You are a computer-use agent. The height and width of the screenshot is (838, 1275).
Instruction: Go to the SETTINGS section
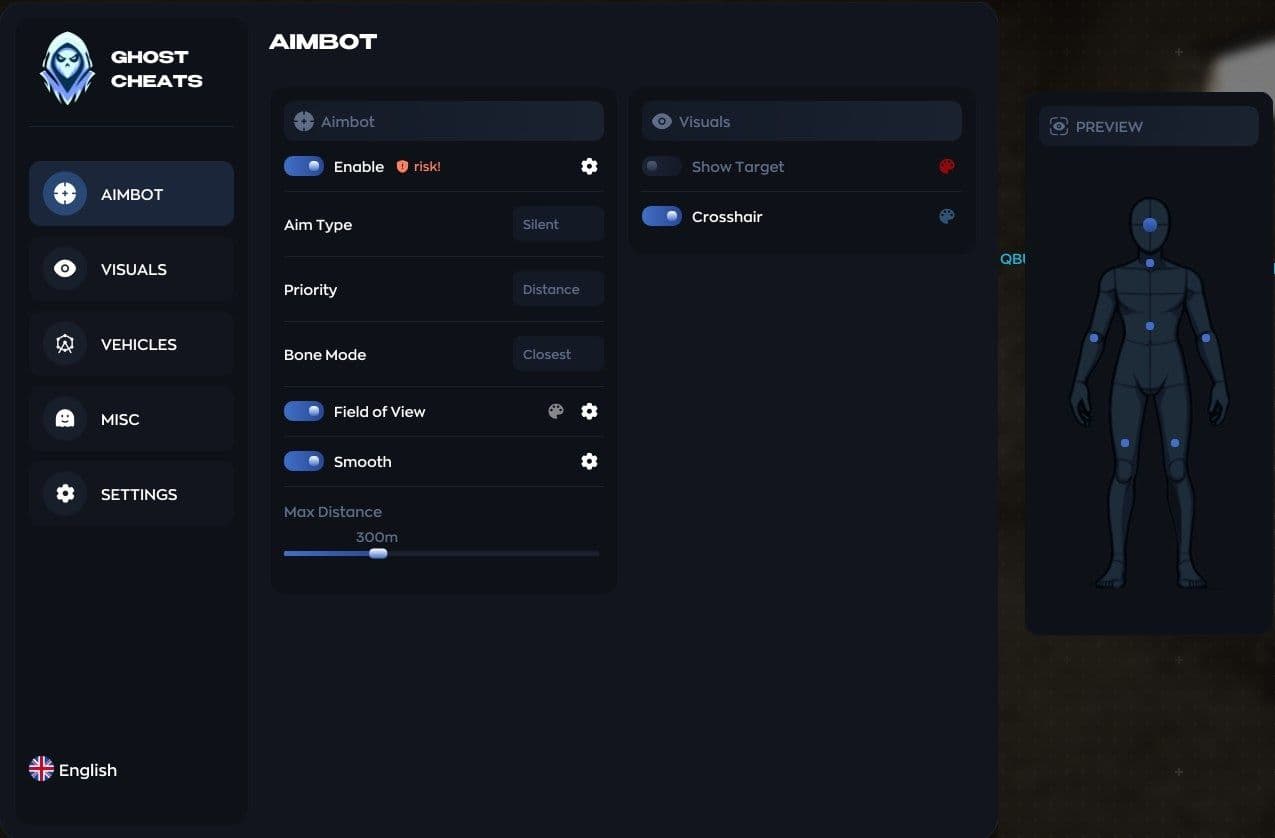pyautogui.click(x=131, y=494)
